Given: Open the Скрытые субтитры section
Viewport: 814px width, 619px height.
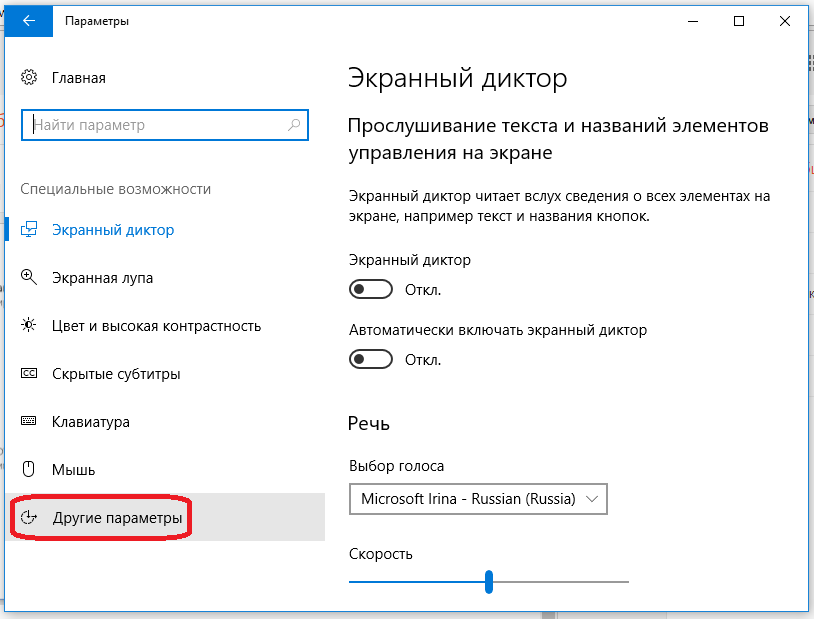Looking at the screenshot, I should [x=165, y=373].
